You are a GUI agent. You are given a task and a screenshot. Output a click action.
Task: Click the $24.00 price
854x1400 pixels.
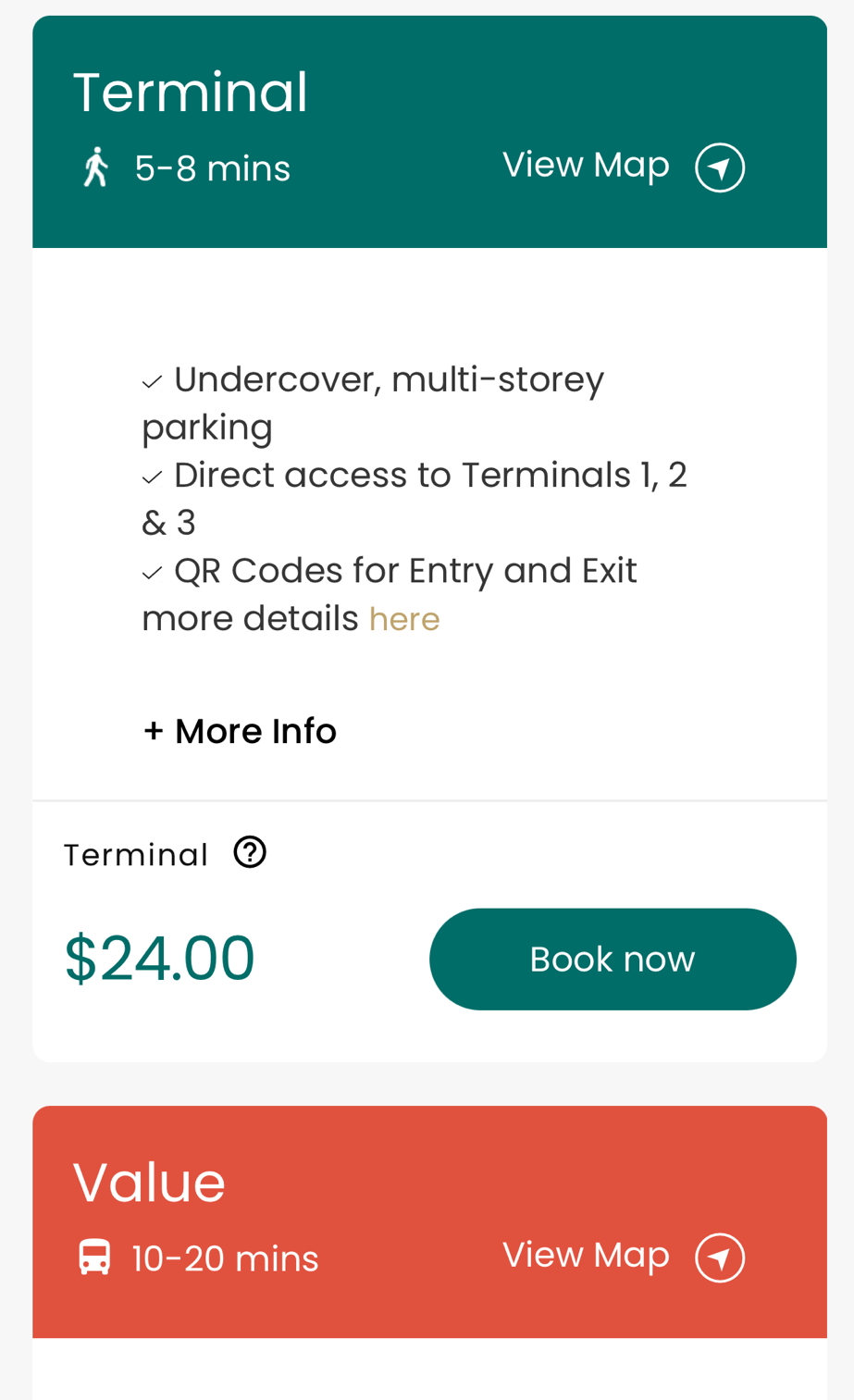coord(159,958)
